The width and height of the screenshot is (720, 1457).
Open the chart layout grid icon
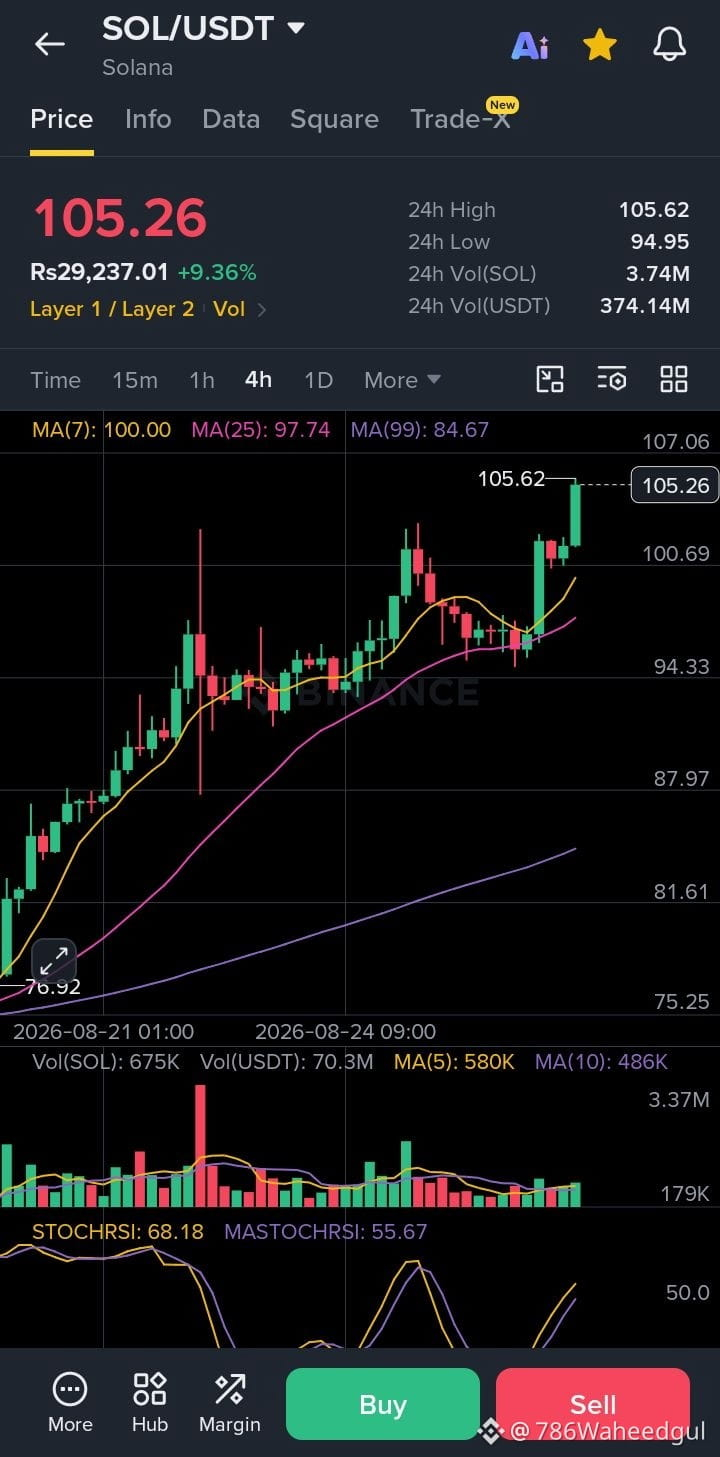pyautogui.click(x=674, y=379)
